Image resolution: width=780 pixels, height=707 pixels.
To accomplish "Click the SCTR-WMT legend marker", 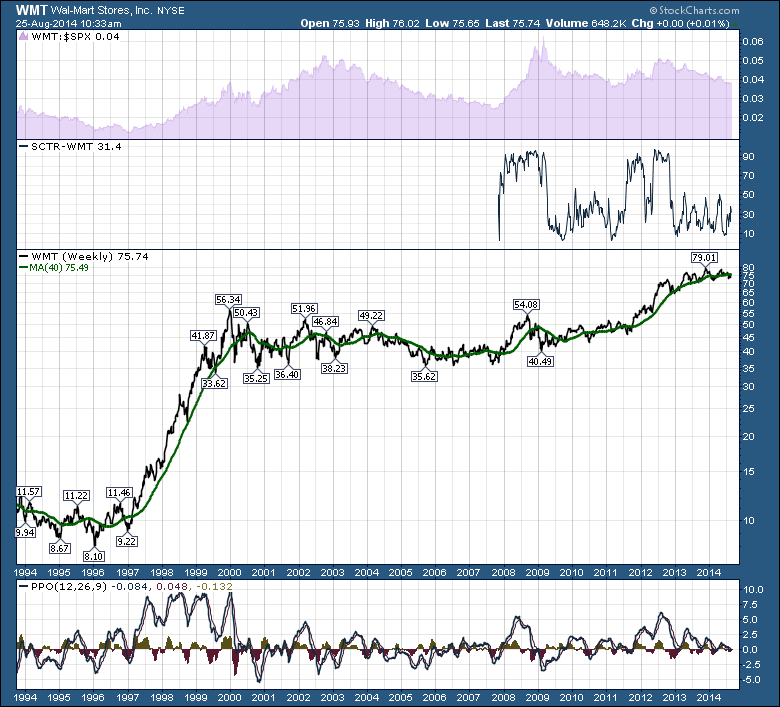I will 24,147.
